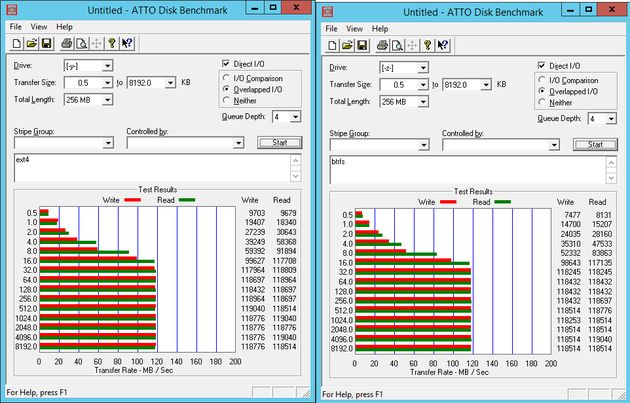This screenshot has height=403, width=630.
Task: Click New file icon in ext4 (left) window
Action: [x=17, y=43]
